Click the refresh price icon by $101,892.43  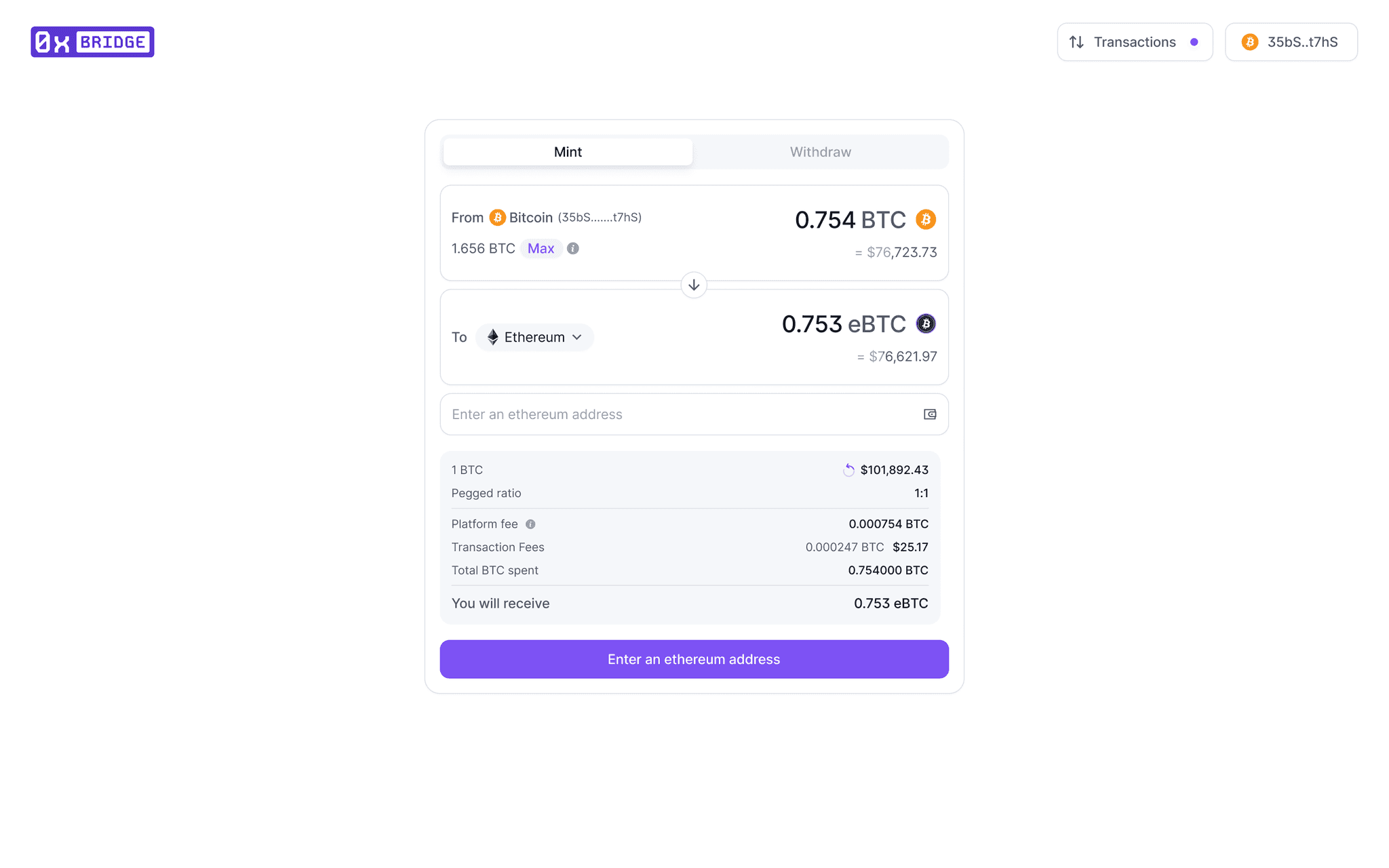[x=848, y=470]
